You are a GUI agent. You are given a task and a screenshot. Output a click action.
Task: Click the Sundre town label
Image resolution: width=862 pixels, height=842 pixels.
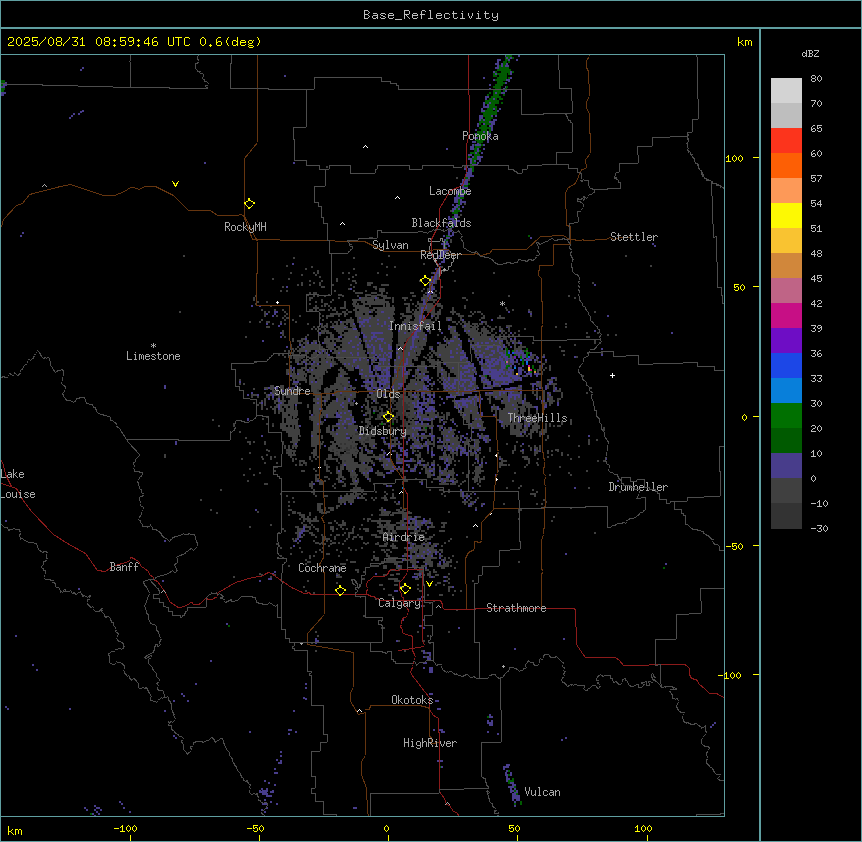point(292,391)
